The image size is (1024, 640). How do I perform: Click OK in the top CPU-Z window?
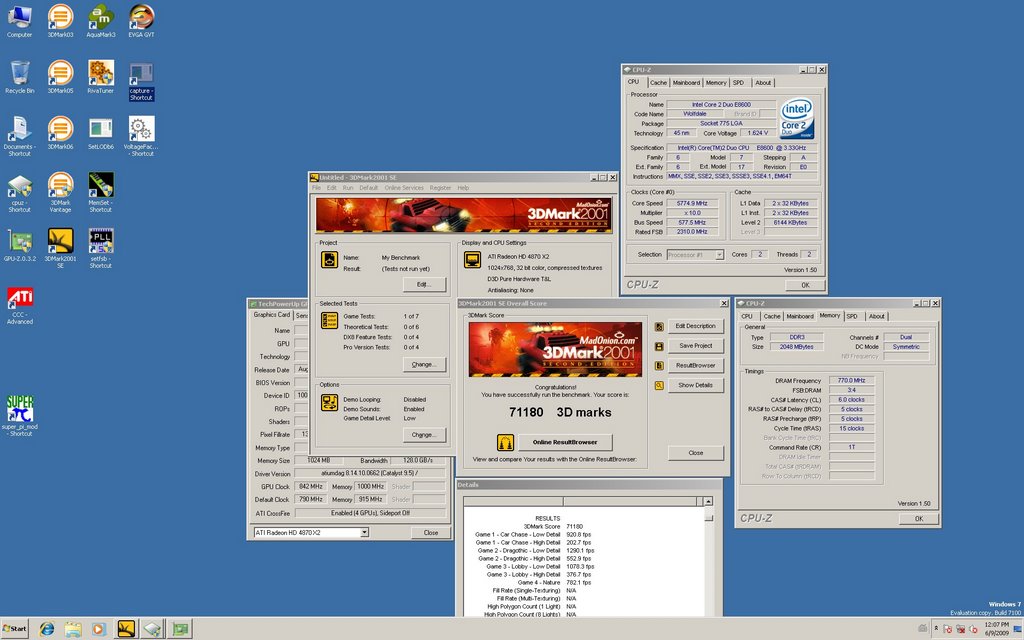(x=805, y=285)
